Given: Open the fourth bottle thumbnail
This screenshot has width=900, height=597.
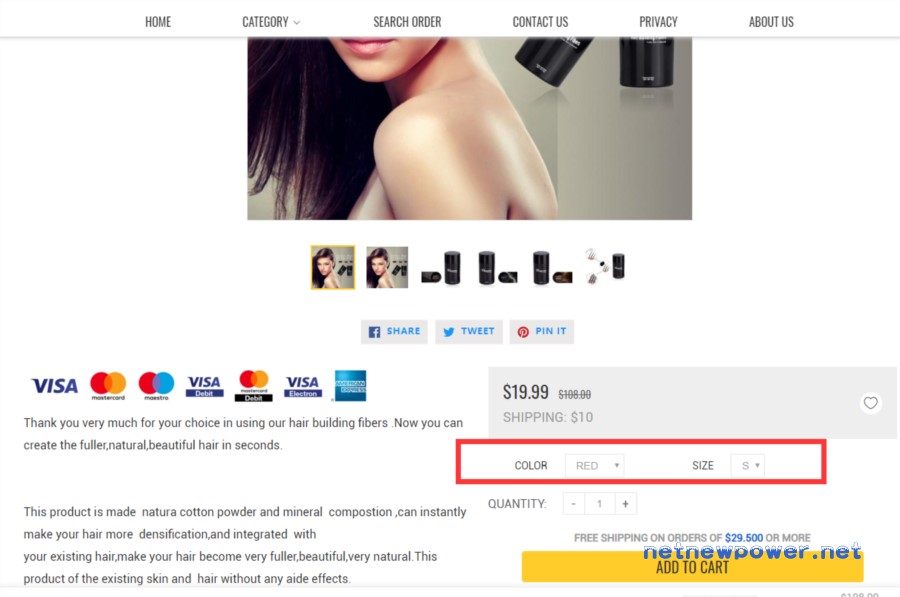Looking at the screenshot, I should tap(497, 268).
